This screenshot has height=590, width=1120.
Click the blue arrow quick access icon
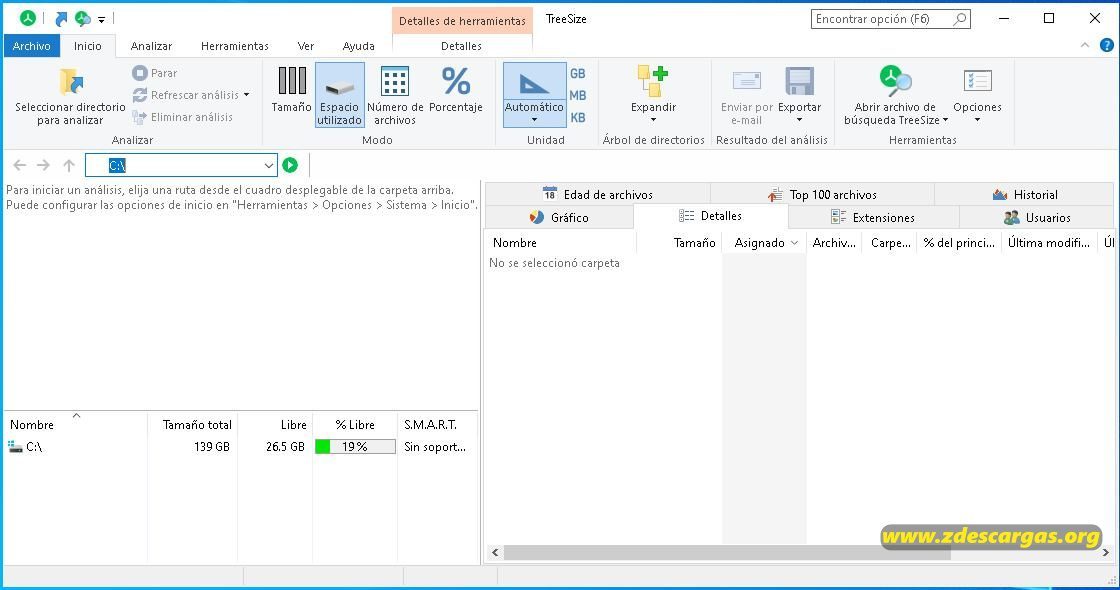(x=61, y=19)
